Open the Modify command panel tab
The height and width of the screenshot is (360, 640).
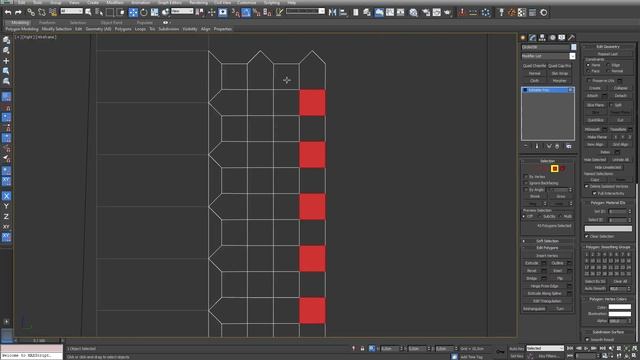pyautogui.click(x=533, y=38)
